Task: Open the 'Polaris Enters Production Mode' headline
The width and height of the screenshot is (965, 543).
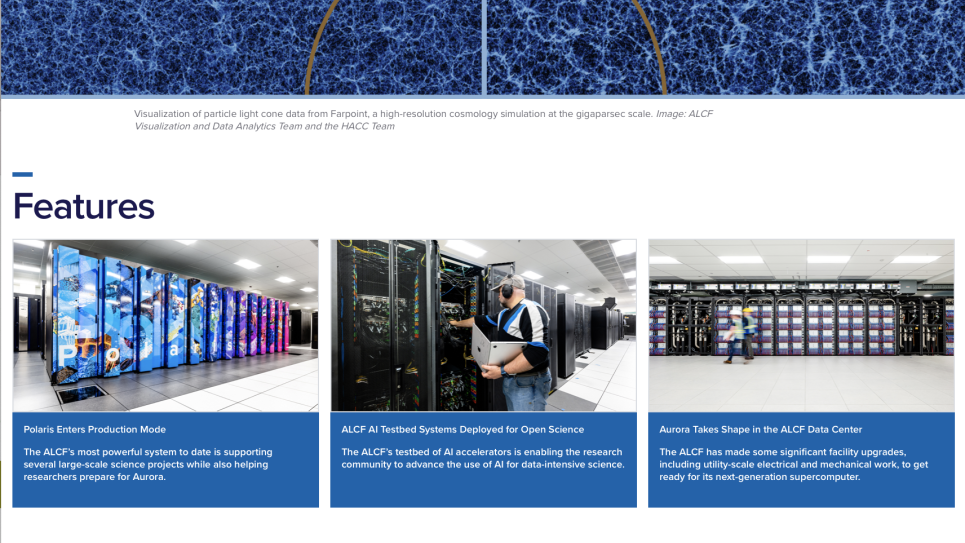Action: coord(95,429)
